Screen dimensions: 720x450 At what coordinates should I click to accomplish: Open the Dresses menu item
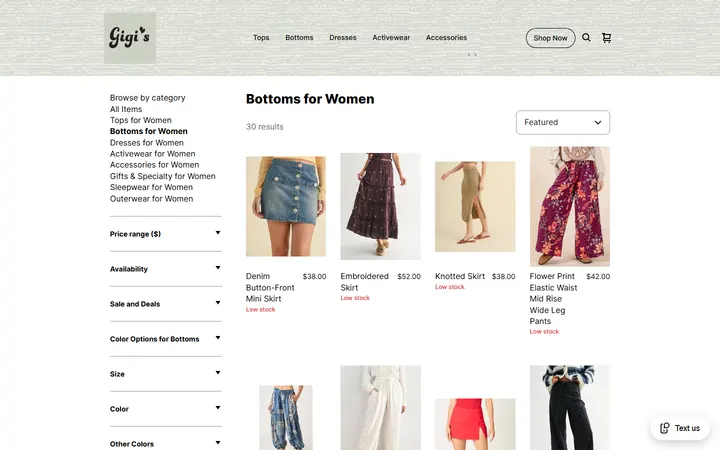pyautogui.click(x=343, y=38)
